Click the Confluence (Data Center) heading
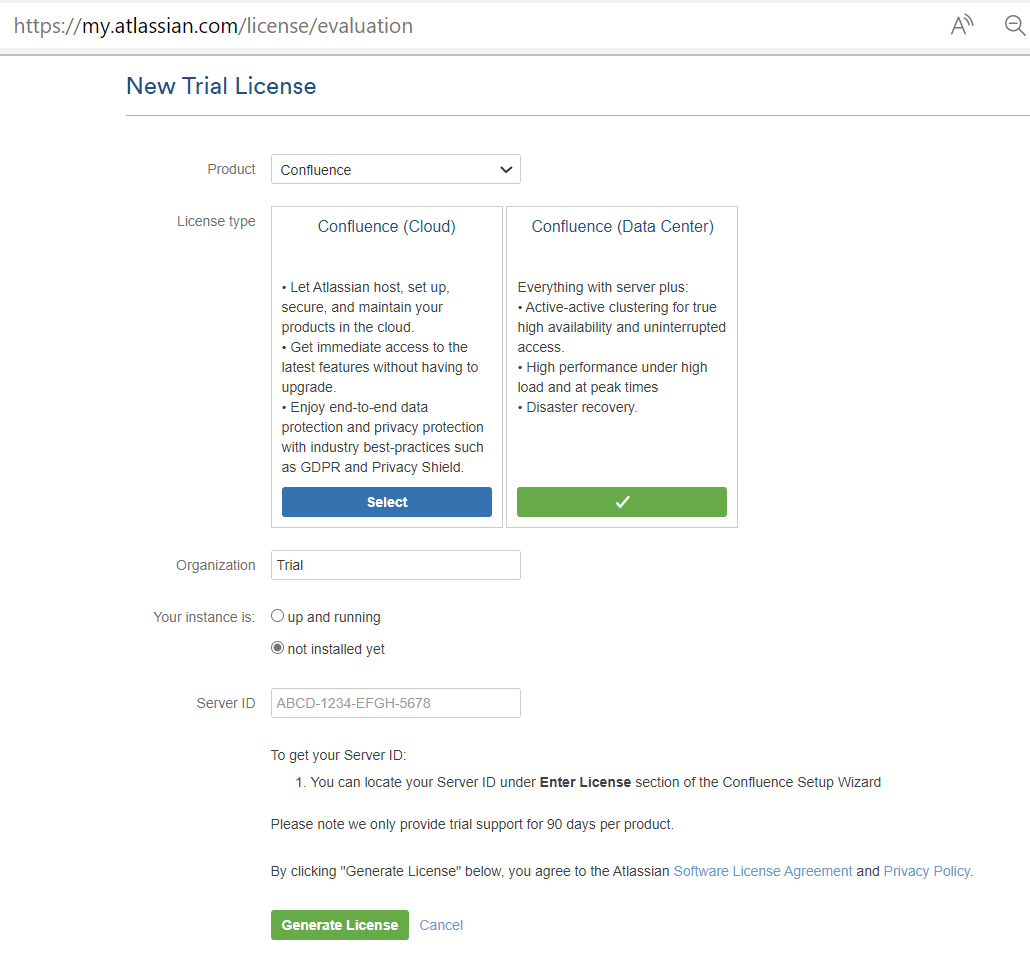 tap(622, 227)
